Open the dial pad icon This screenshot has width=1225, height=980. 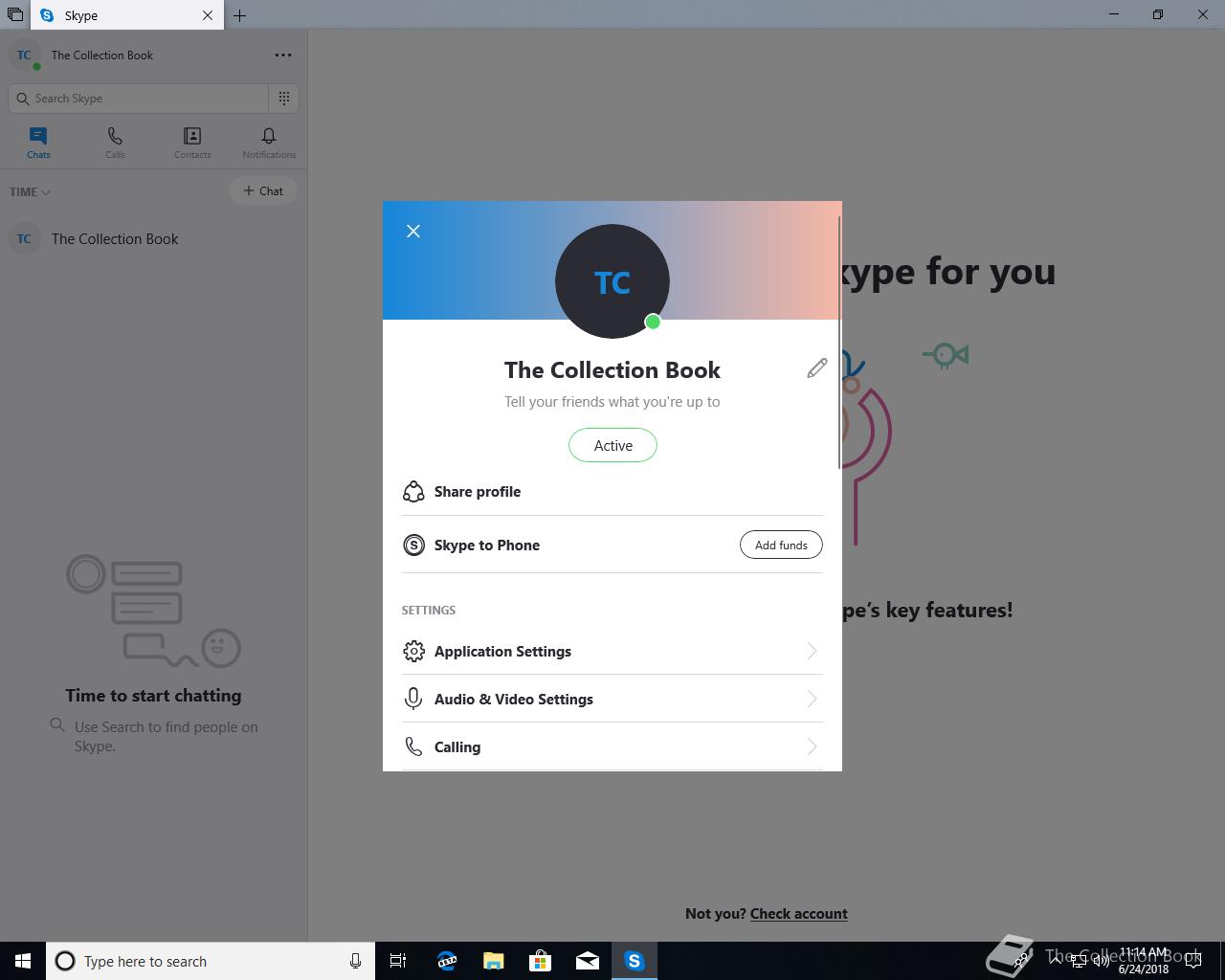click(284, 99)
